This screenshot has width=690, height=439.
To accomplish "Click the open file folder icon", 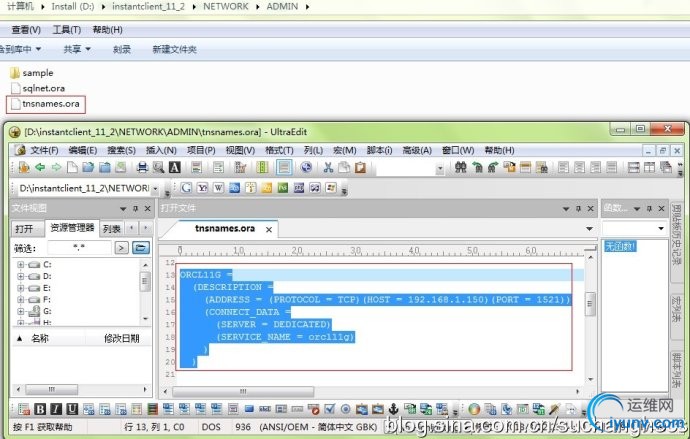I will [x=88, y=167].
